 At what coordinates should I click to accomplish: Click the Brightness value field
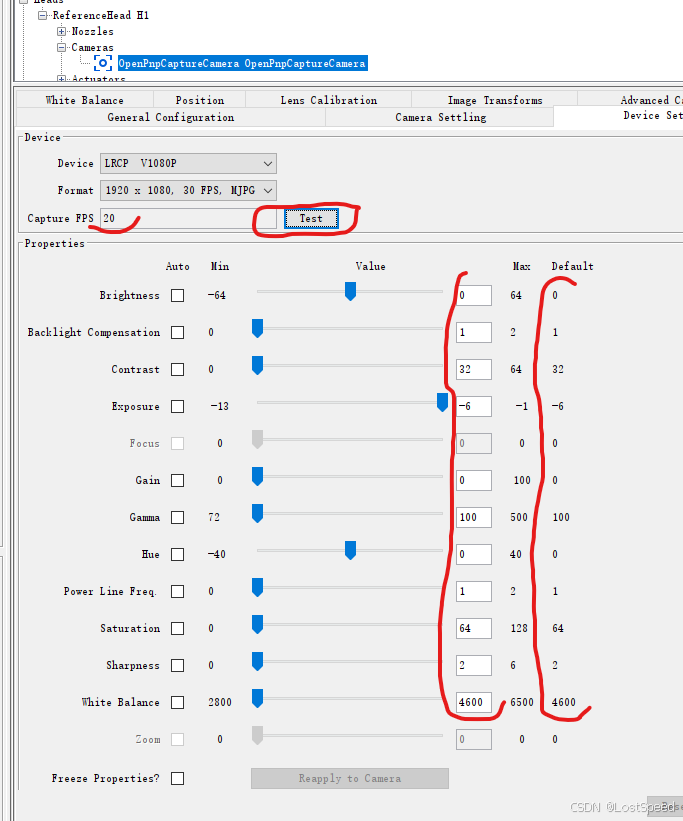coord(474,295)
